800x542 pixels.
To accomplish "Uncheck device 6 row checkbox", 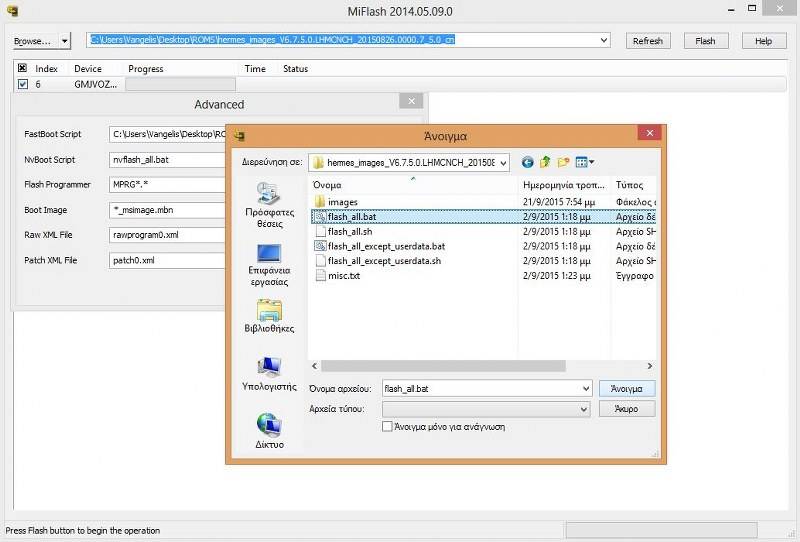I will 23,85.
